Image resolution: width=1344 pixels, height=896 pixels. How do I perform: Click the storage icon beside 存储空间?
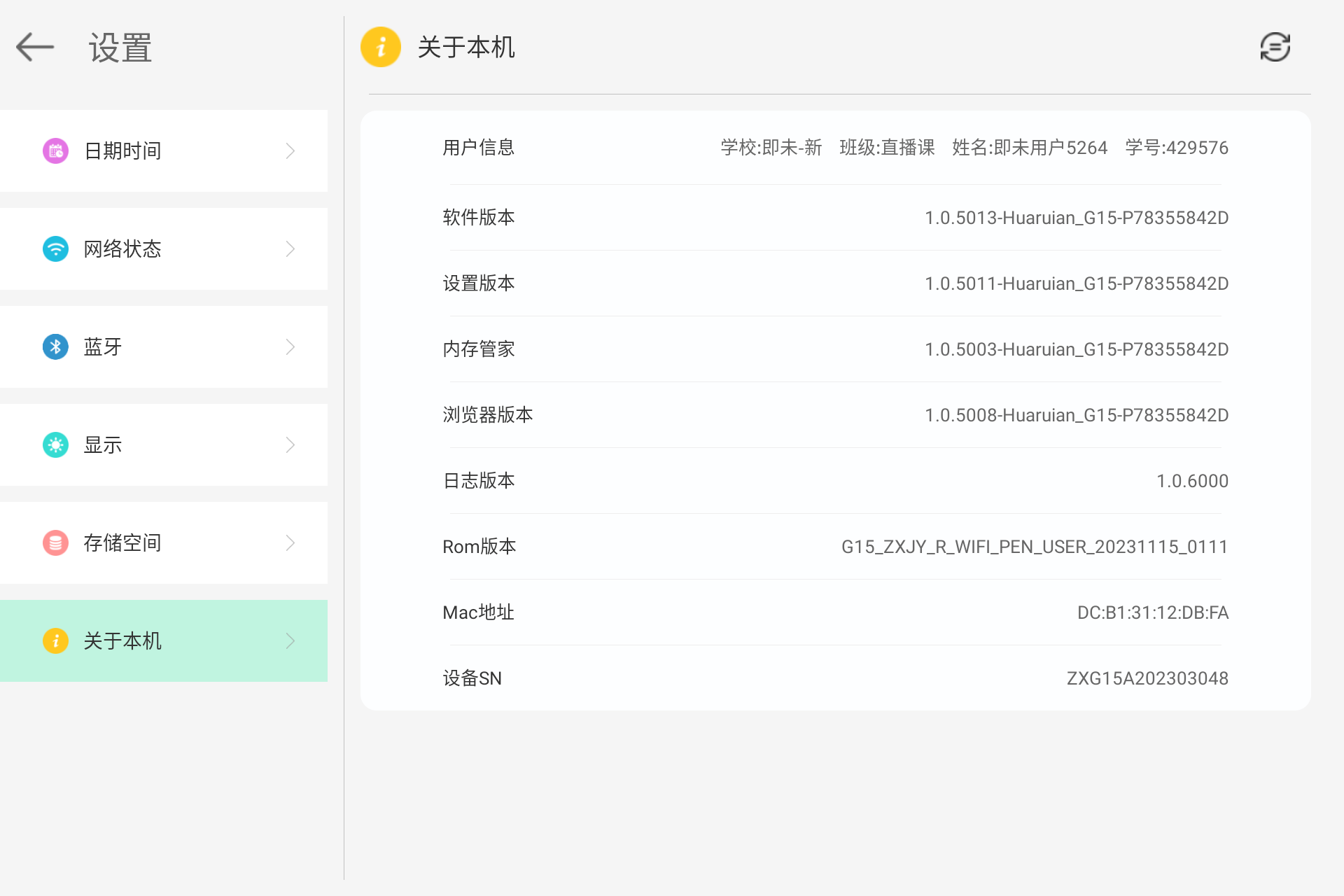point(55,542)
